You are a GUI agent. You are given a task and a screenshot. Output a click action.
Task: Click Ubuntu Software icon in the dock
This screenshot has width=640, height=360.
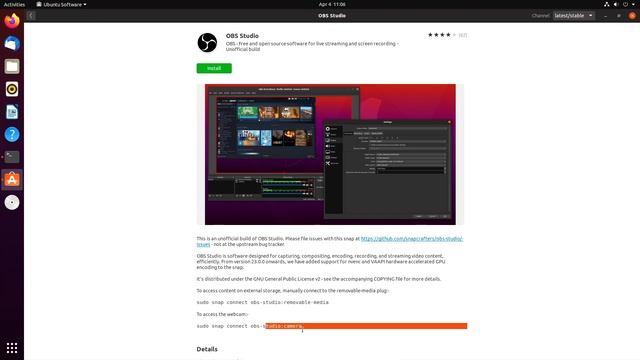tap(12, 180)
